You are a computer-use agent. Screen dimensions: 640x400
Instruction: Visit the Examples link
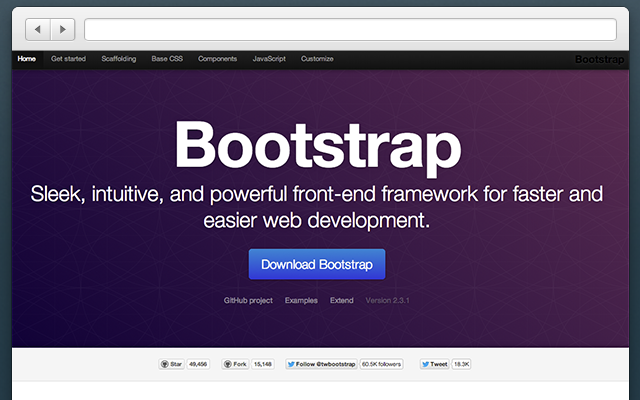[301, 300]
